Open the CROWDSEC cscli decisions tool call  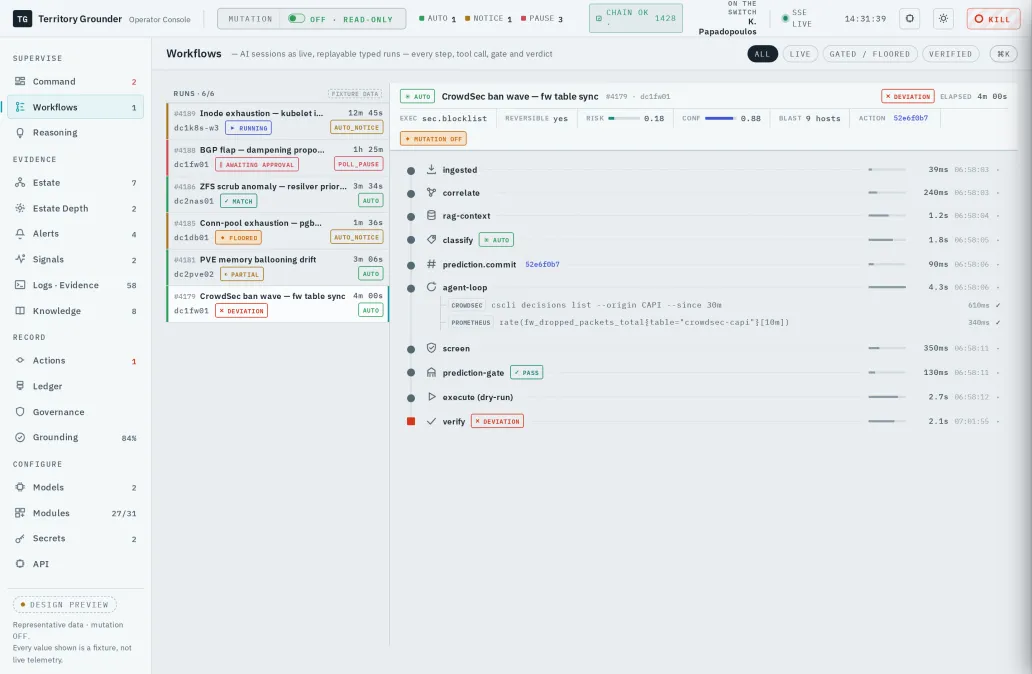[724, 305]
